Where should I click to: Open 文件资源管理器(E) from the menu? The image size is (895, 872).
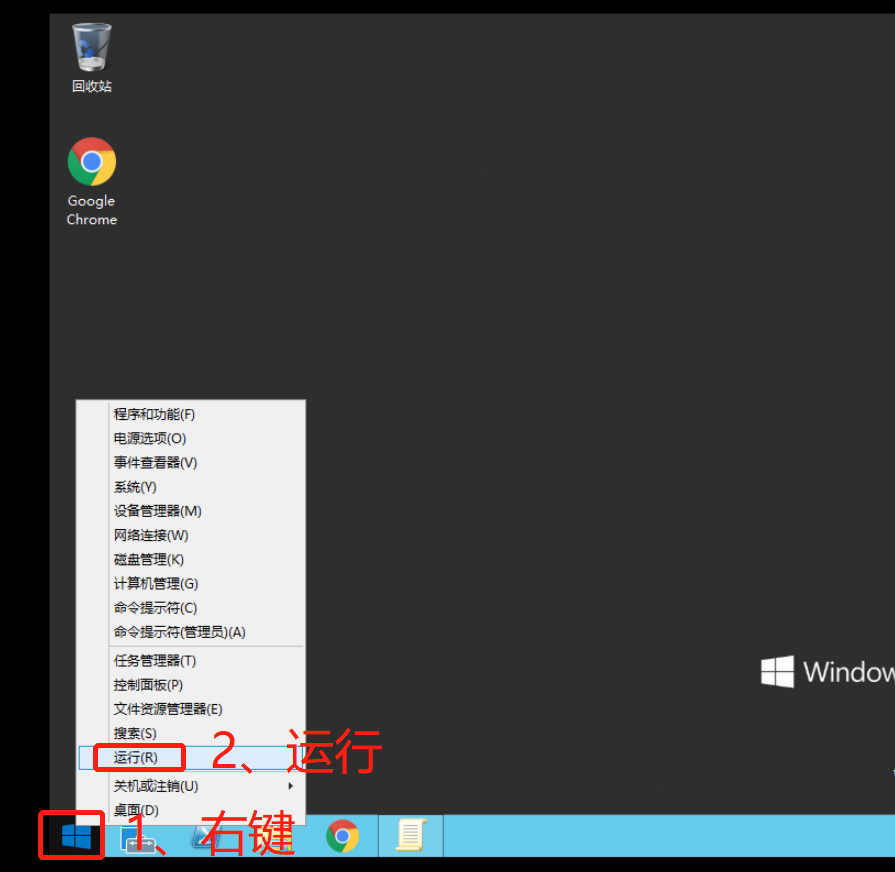point(167,709)
